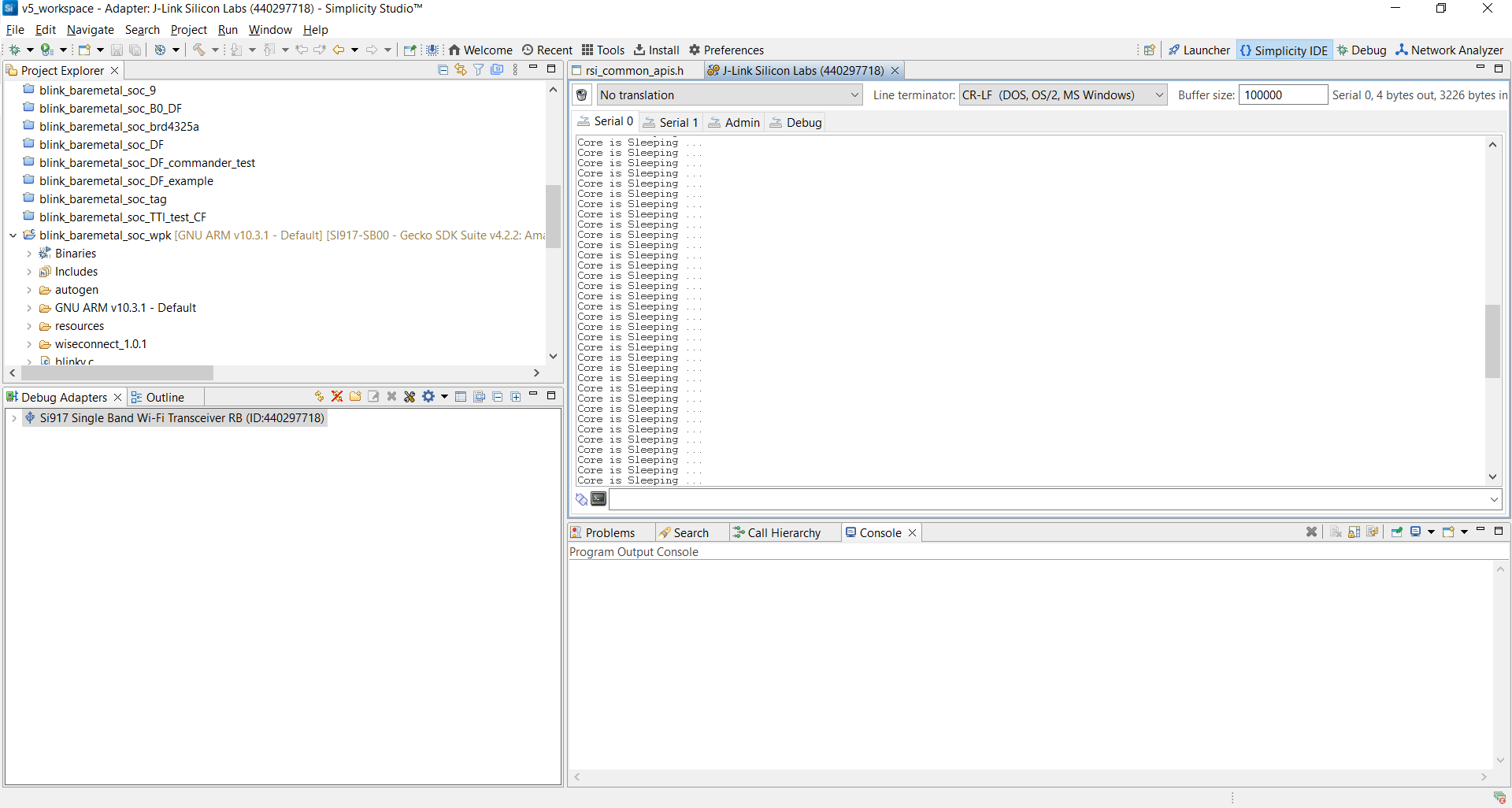Open the Welcome home page
The image size is (1512, 808).
point(480,50)
